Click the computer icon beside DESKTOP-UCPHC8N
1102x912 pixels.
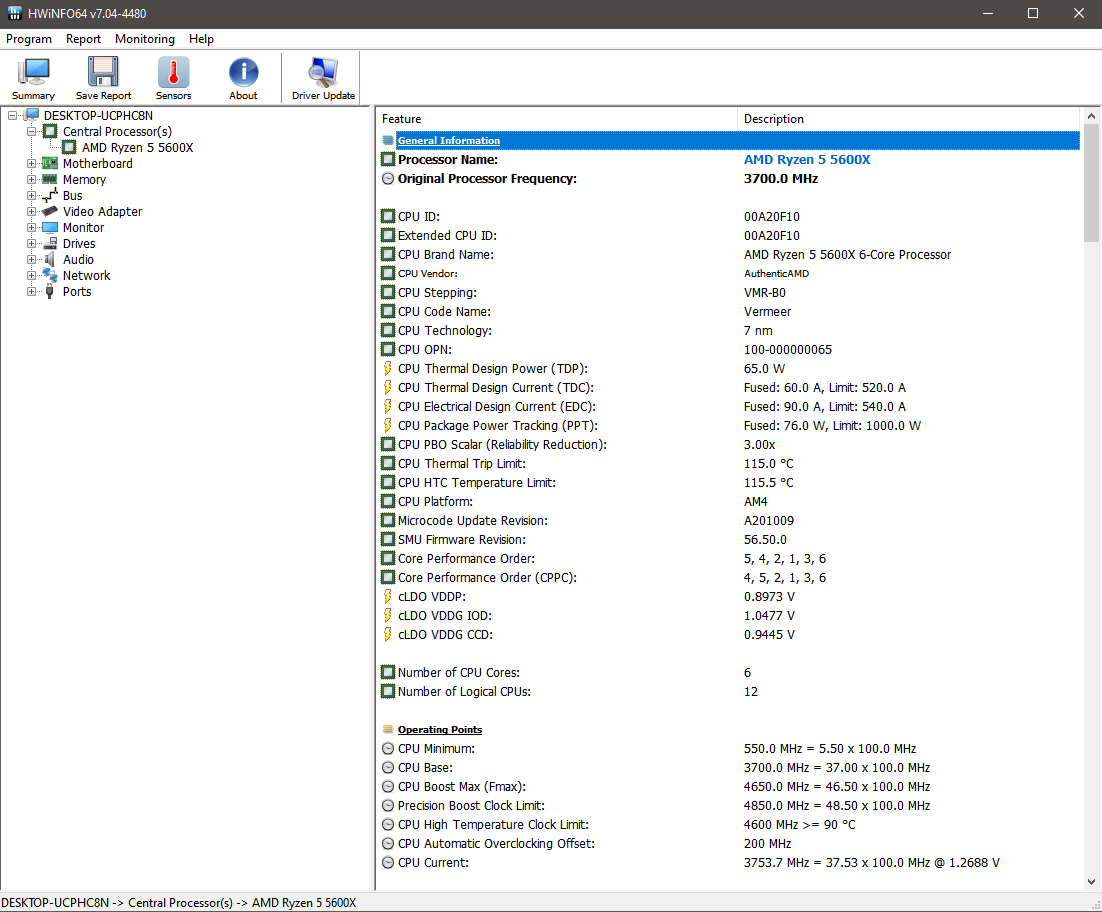(x=31, y=115)
